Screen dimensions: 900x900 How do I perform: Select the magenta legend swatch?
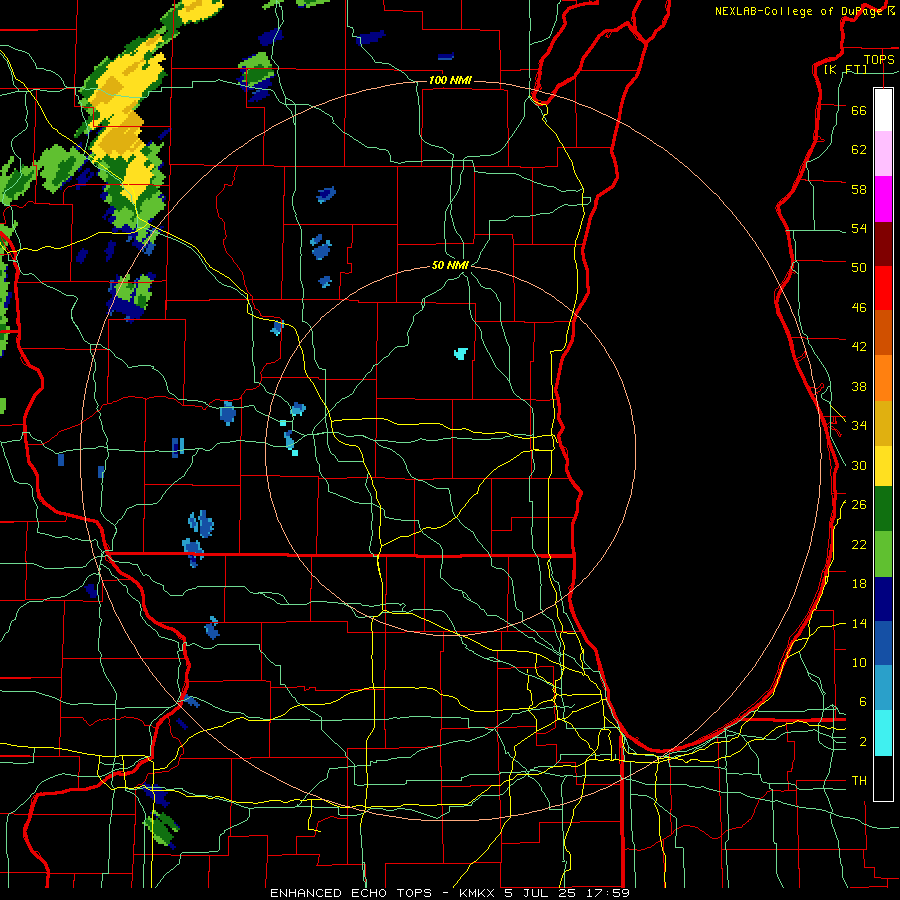click(883, 199)
